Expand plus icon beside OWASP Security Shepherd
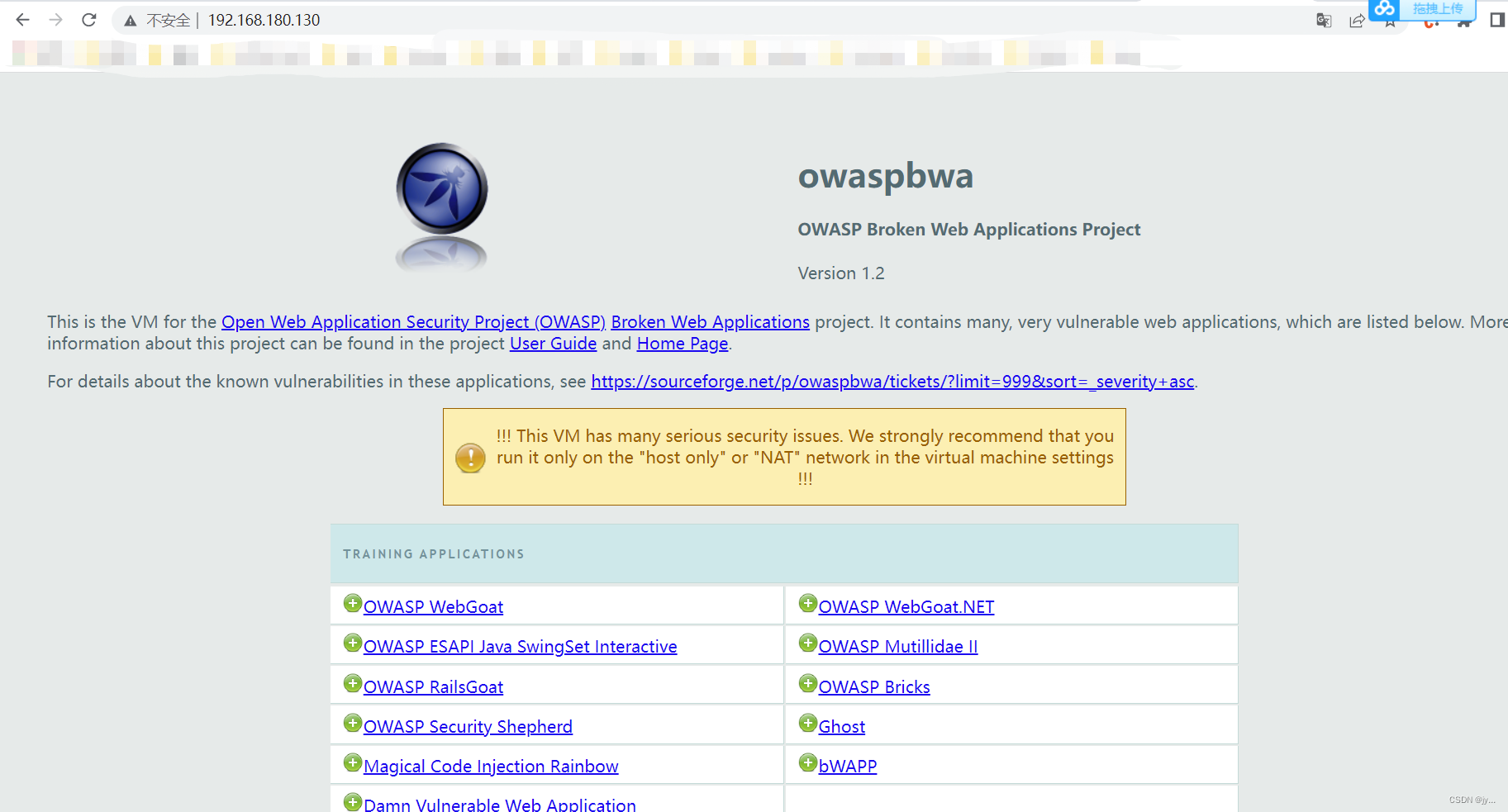The image size is (1508, 812). [353, 723]
